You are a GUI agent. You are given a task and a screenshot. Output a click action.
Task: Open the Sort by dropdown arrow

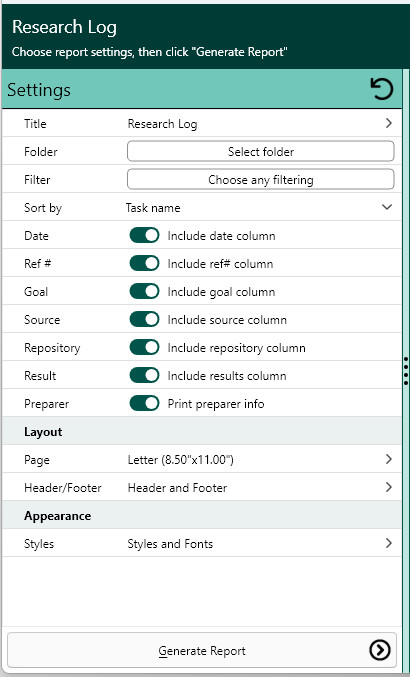point(387,207)
